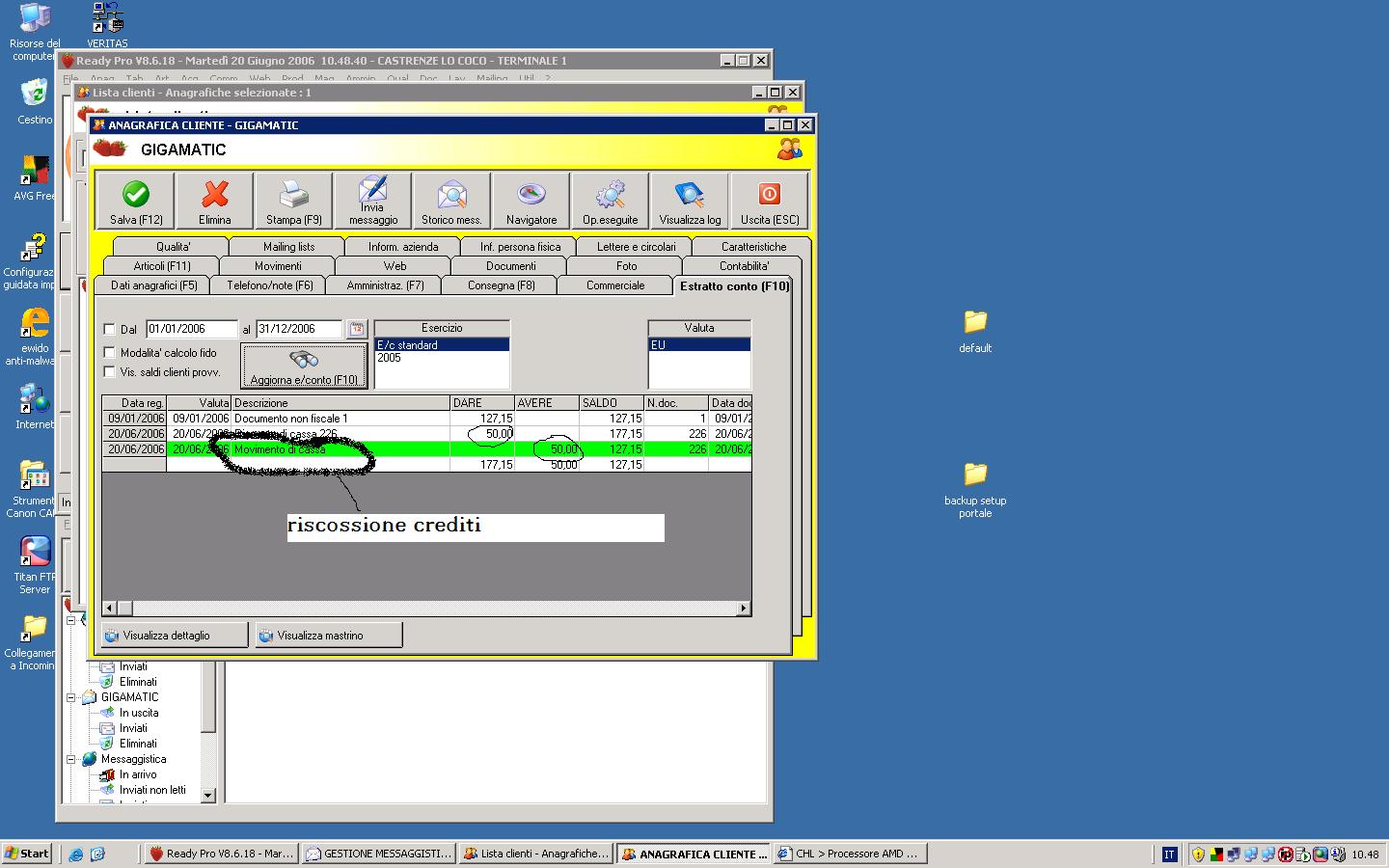Click Visualizza dettaglio button
The image size is (1389, 868).
pos(175,636)
